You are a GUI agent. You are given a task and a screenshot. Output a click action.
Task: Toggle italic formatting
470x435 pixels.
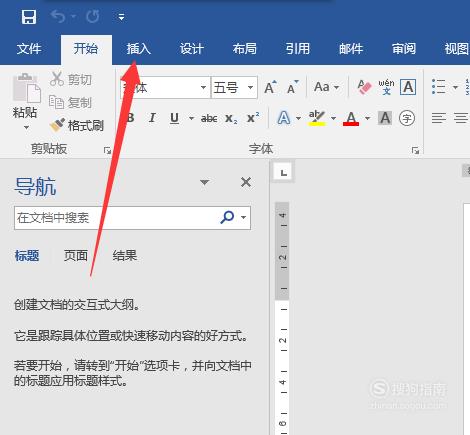(x=152, y=118)
